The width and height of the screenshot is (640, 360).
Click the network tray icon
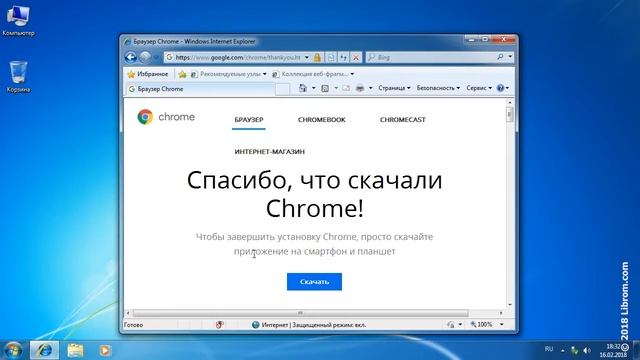[575, 350]
